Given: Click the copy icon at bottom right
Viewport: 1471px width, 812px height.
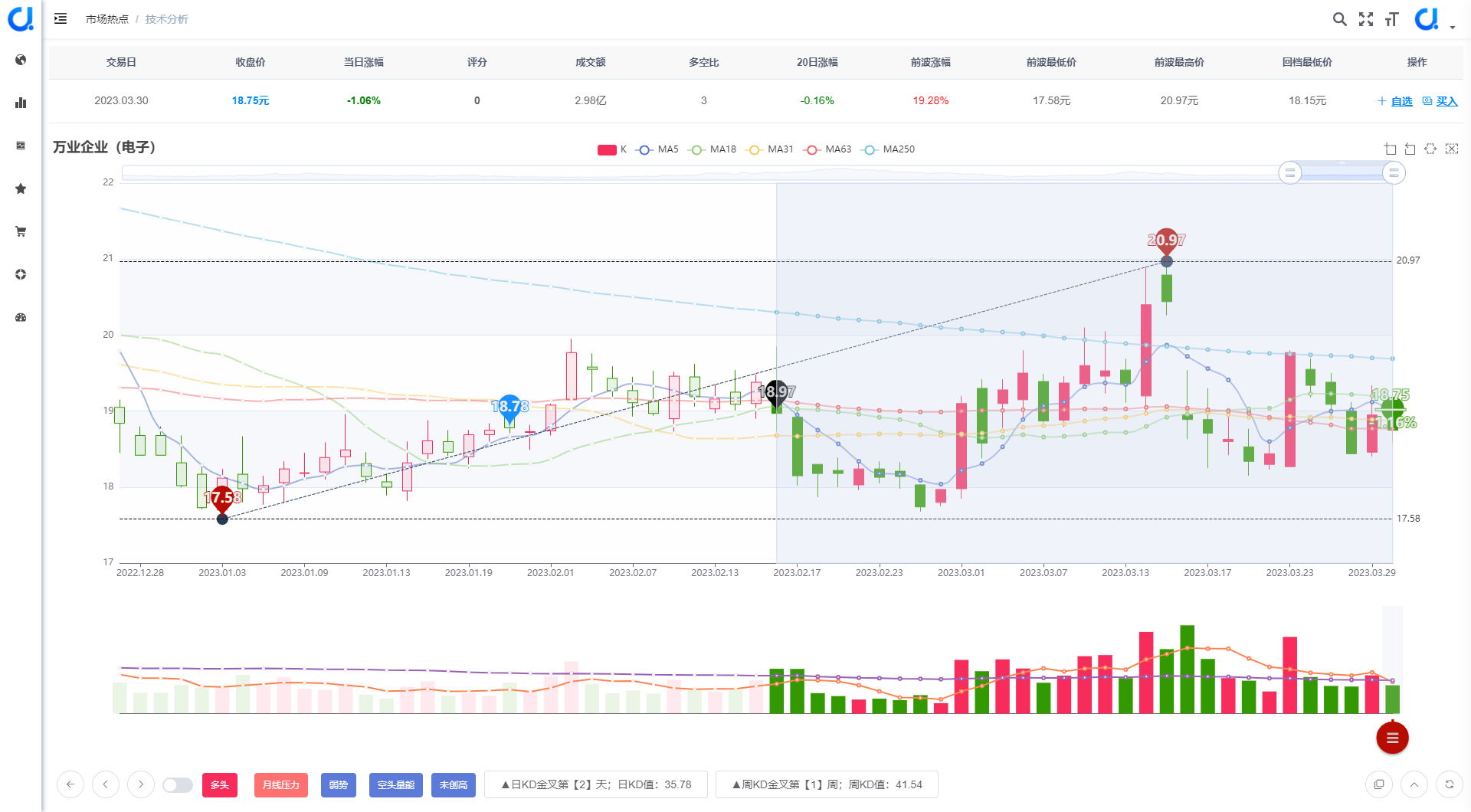Looking at the screenshot, I should tap(1379, 784).
